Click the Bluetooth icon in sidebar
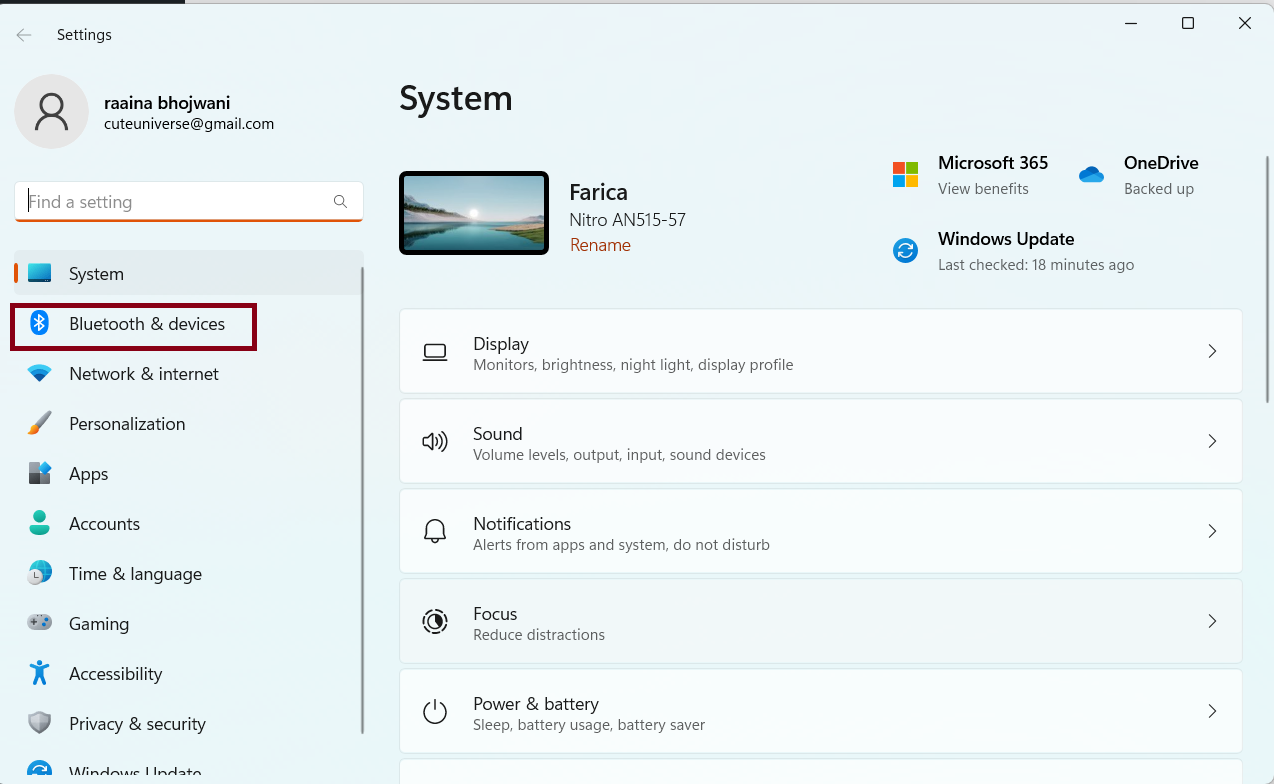The height and width of the screenshot is (784, 1274). point(40,323)
